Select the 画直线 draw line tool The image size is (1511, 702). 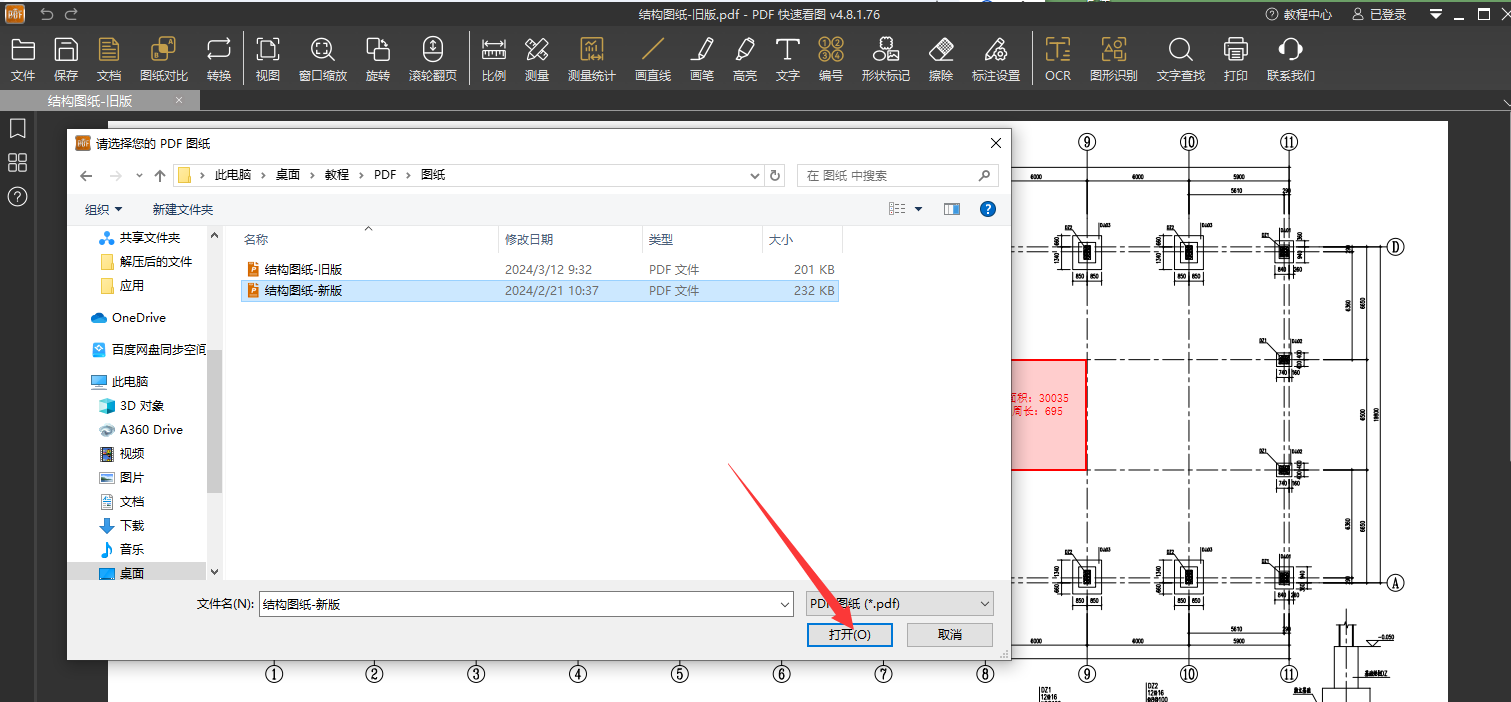(x=652, y=58)
